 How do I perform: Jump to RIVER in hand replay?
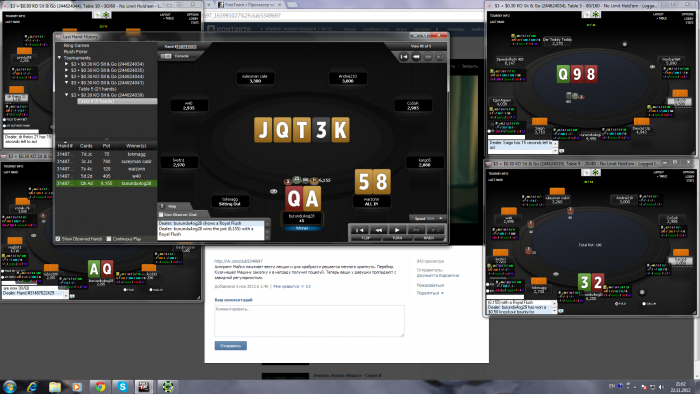(x=429, y=238)
